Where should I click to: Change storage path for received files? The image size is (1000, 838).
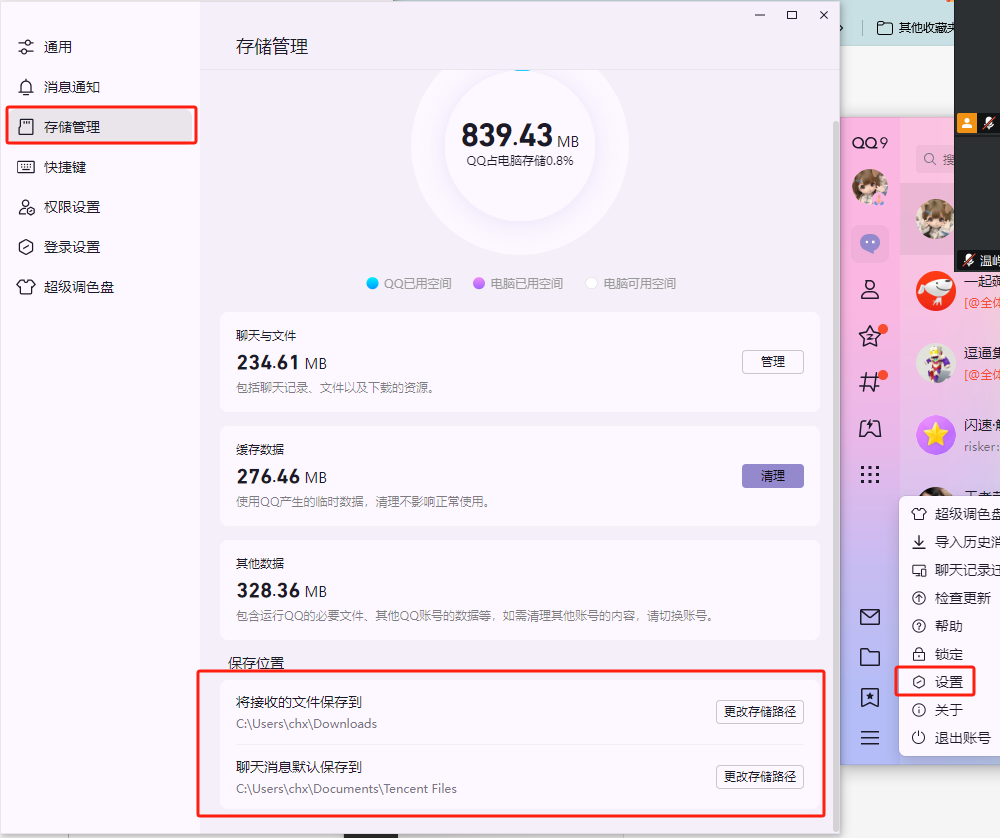[760, 712]
